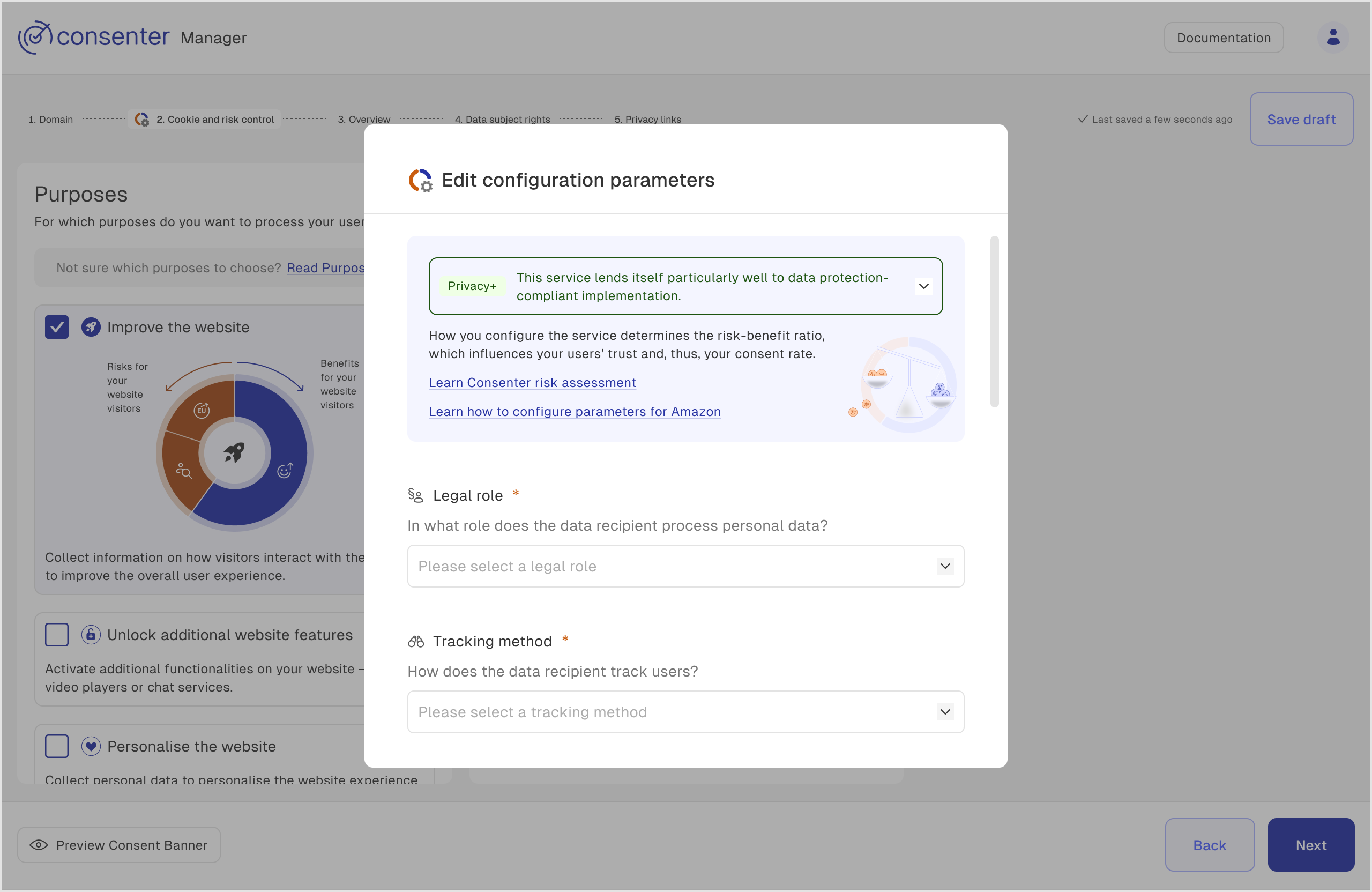Open the user profile avatar icon
Image resolution: width=1372 pixels, height=892 pixels.
(x=1332, y=38)
